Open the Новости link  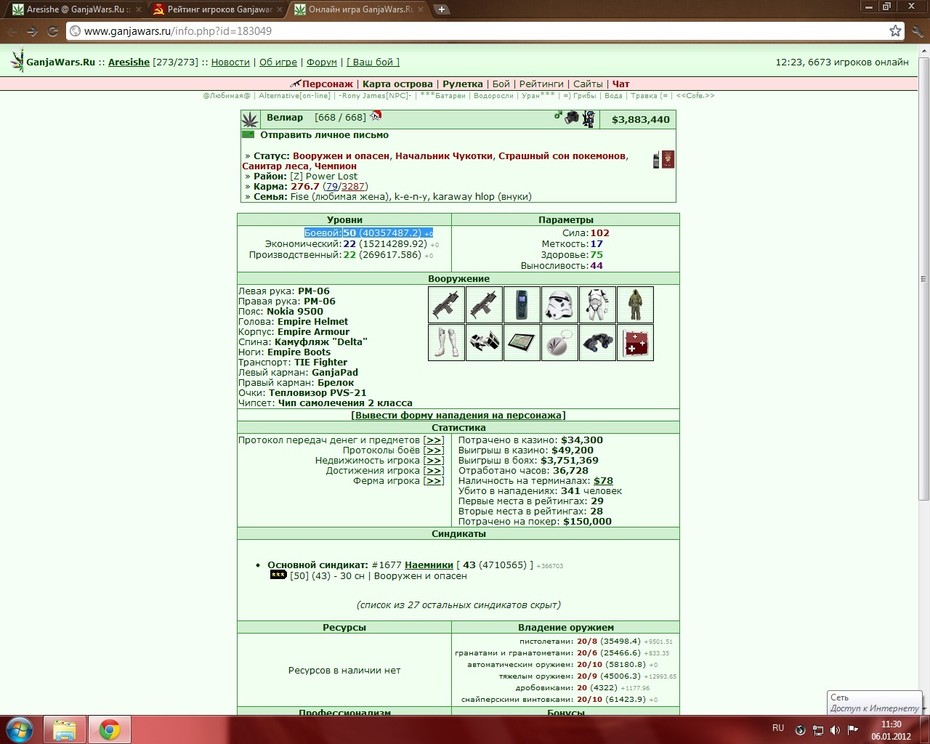pos(230,62)
